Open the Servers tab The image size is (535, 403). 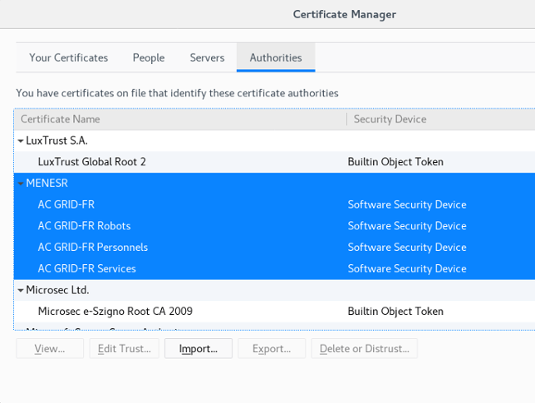click(x=207, y=58)
